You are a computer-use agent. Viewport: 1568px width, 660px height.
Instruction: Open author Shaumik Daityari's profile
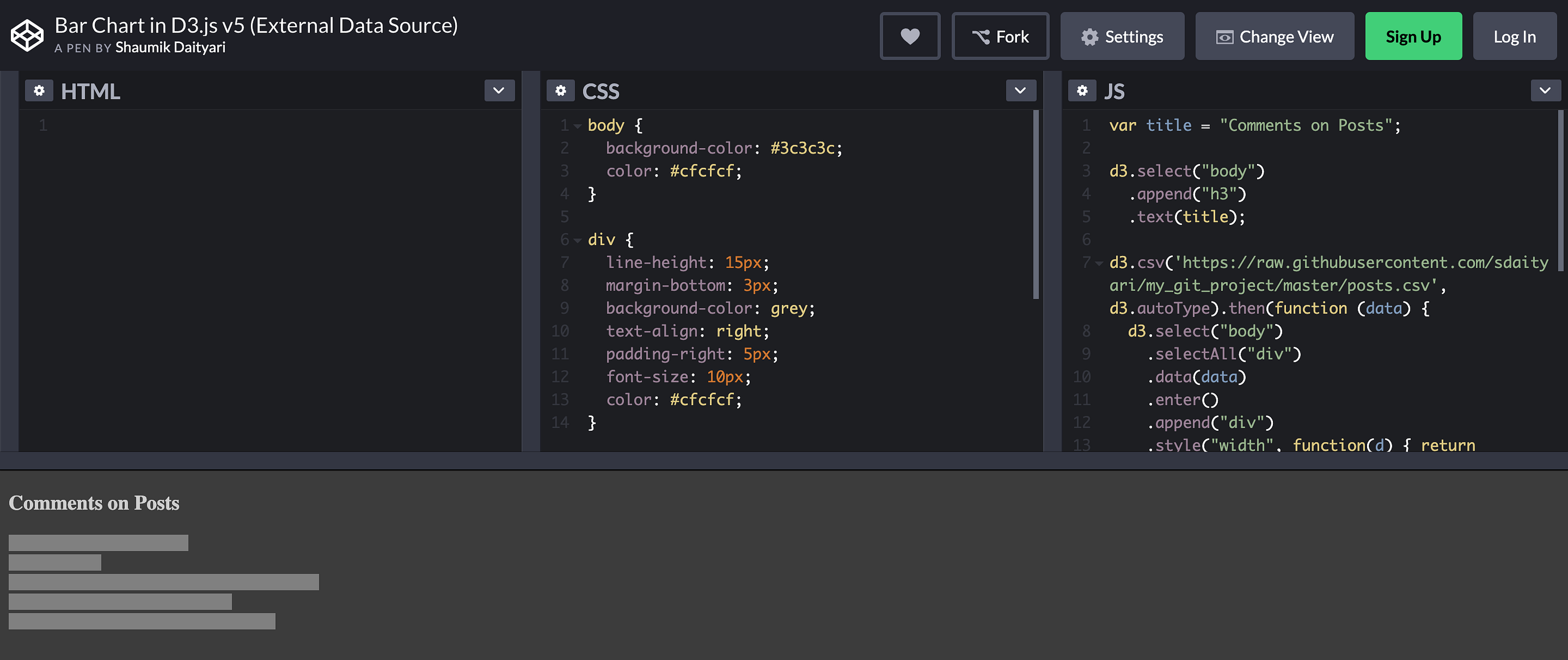tap(170, 48)
